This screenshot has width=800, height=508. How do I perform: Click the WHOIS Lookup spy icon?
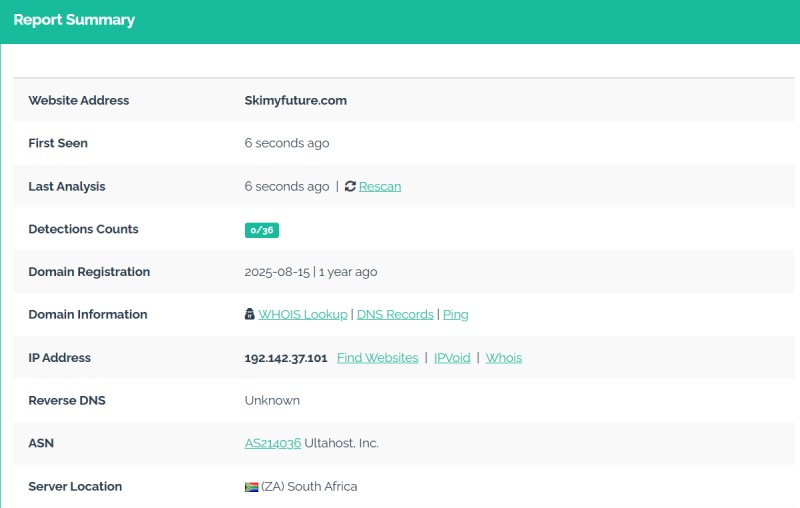249,314
